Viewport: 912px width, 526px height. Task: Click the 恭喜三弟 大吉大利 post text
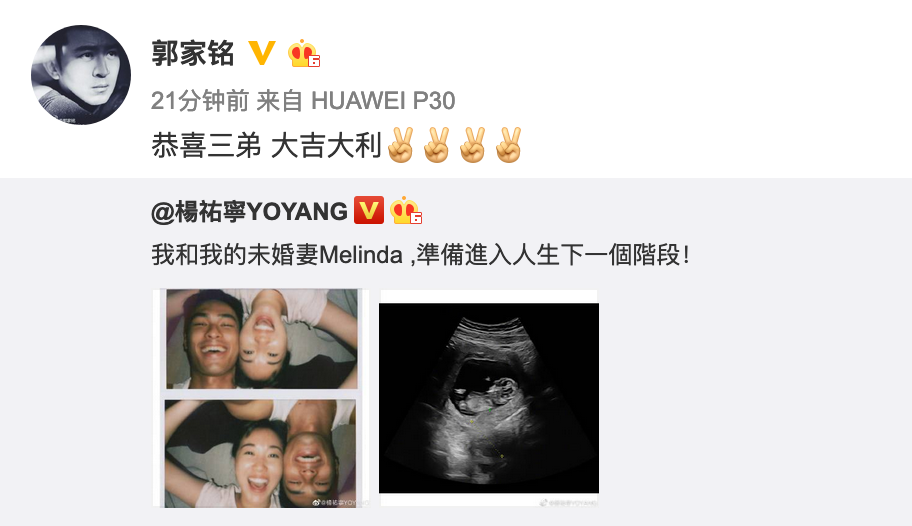point(266,145)
